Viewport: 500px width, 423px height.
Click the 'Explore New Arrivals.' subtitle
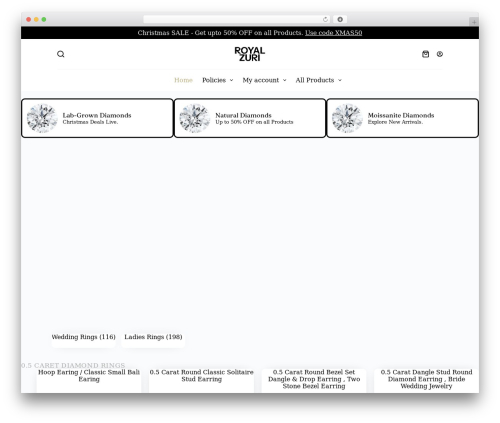point(395,122)
